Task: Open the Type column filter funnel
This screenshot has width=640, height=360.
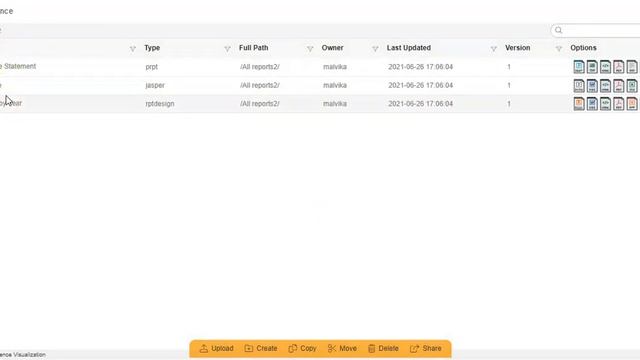Action: point(227,49)
